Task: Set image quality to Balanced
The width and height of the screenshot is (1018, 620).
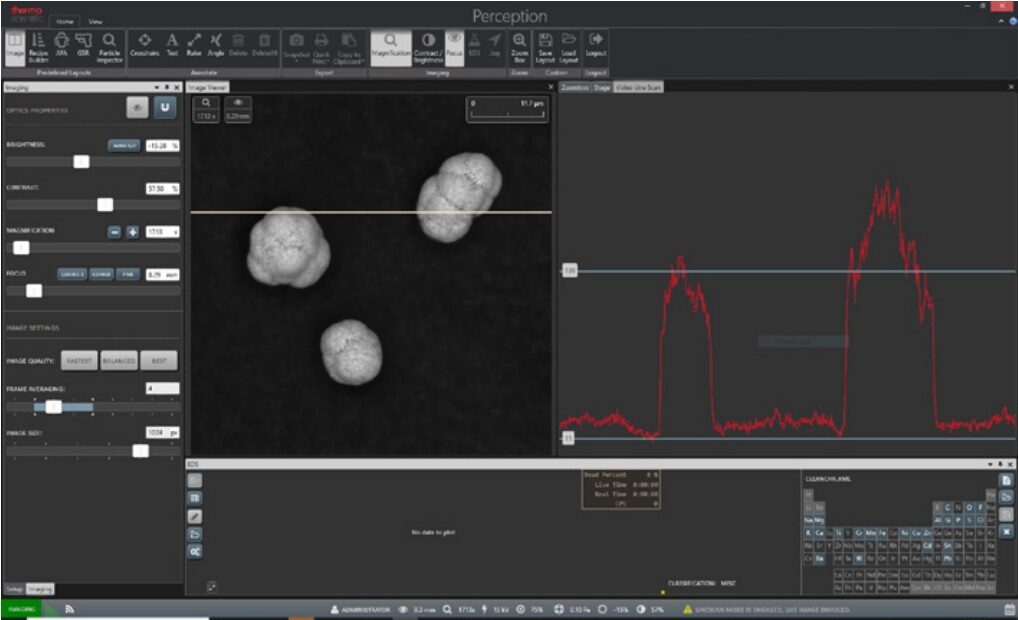Action: pyautogui.click(x=118, y=361)
